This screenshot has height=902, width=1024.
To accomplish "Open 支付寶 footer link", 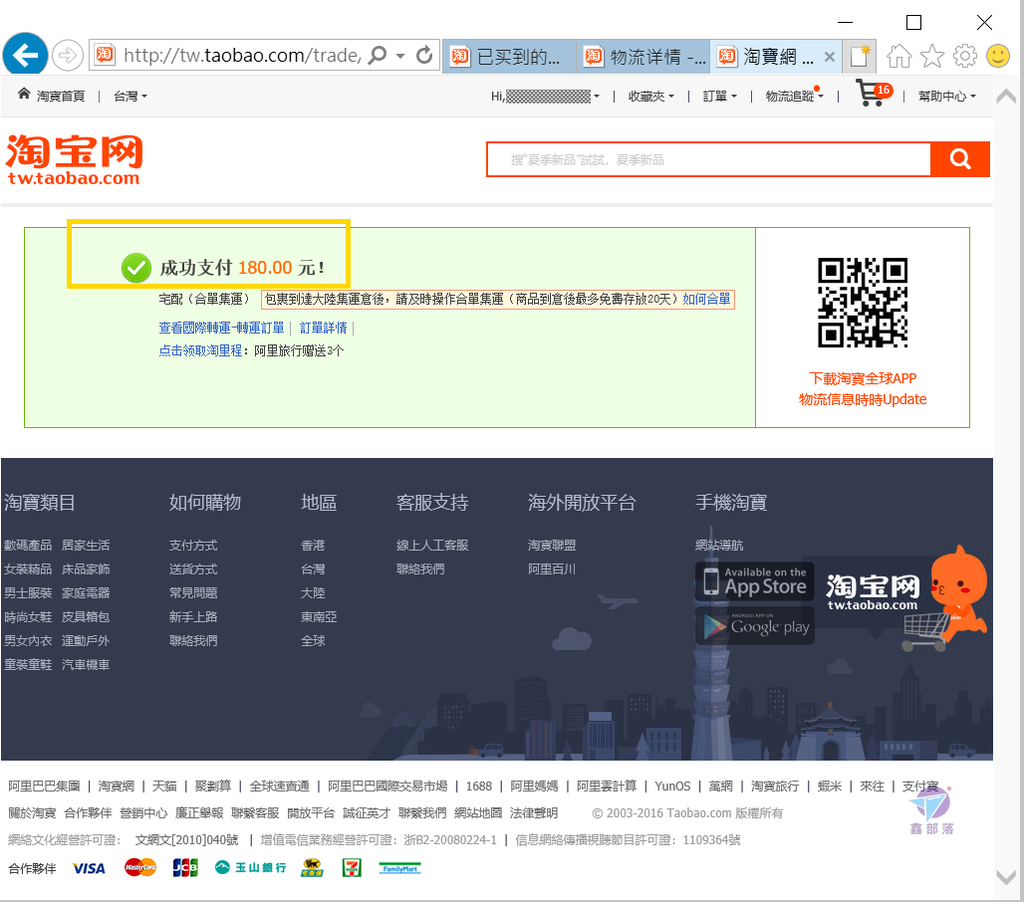I will (920, 786).
